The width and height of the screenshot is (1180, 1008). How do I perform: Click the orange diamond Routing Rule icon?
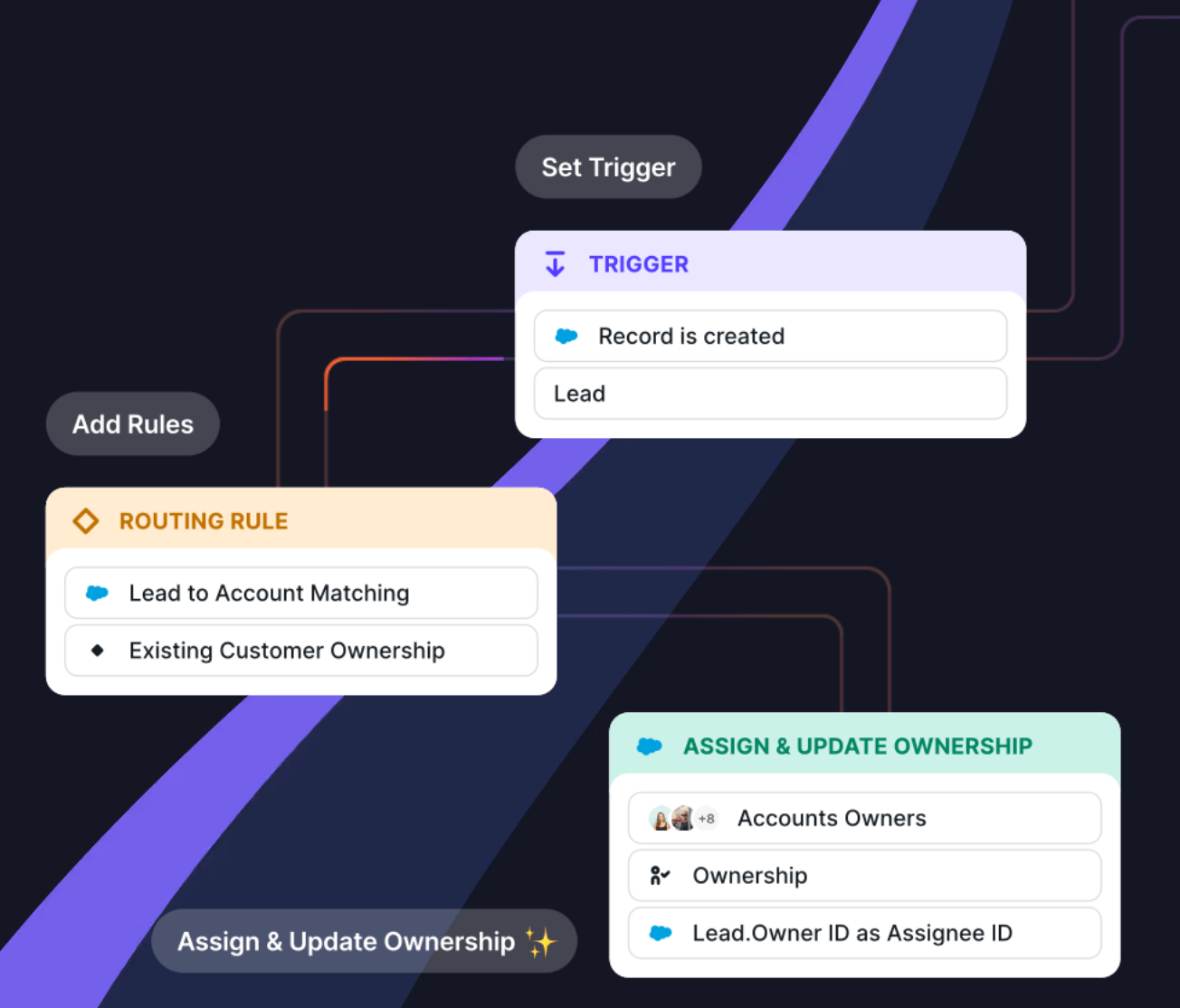click(86, 521)
